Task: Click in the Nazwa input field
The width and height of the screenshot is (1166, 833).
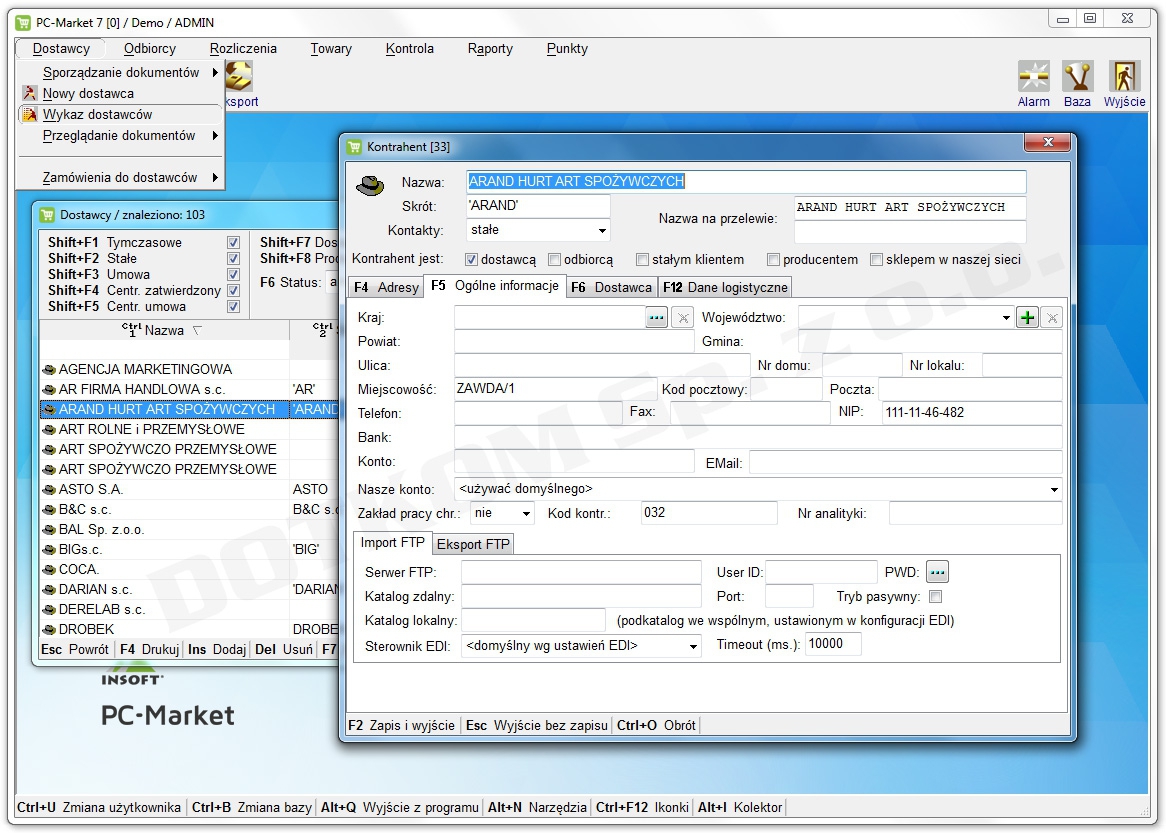Action: tap(746, 181)
